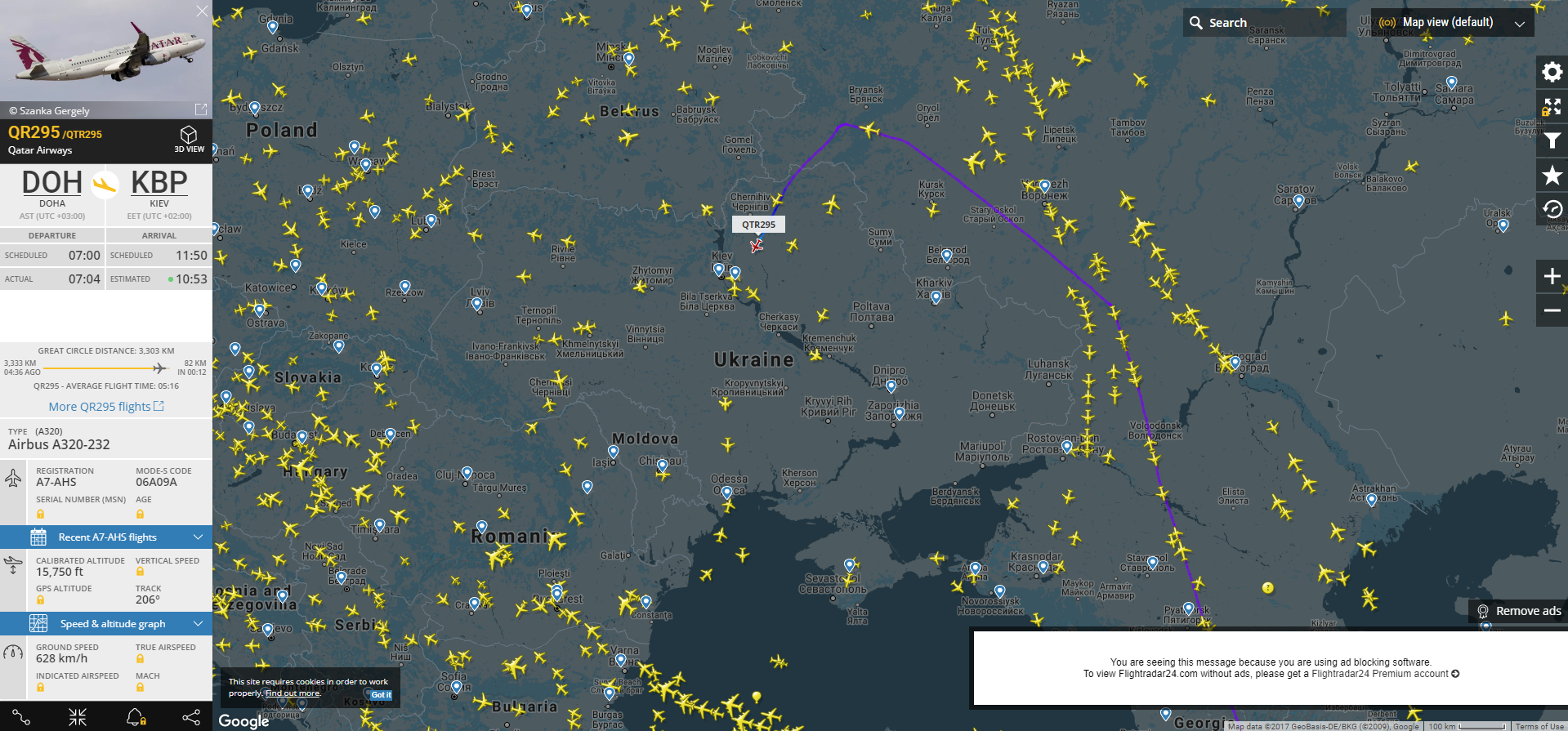Close the flight details panel
The height and width of the screenshot is (731, 1568).
point(202,11)
